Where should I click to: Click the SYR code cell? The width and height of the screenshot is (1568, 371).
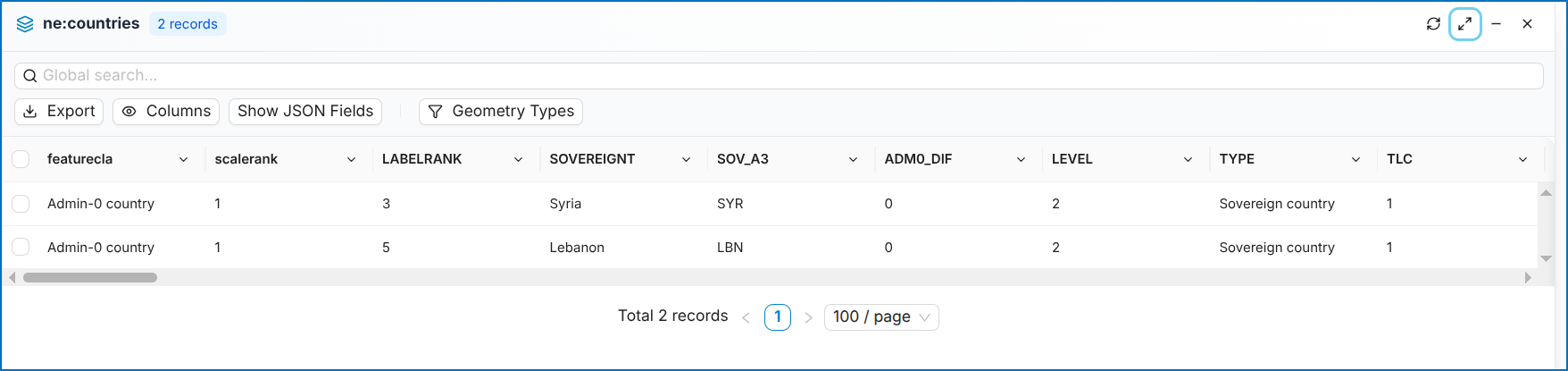(x=730, y=204)
